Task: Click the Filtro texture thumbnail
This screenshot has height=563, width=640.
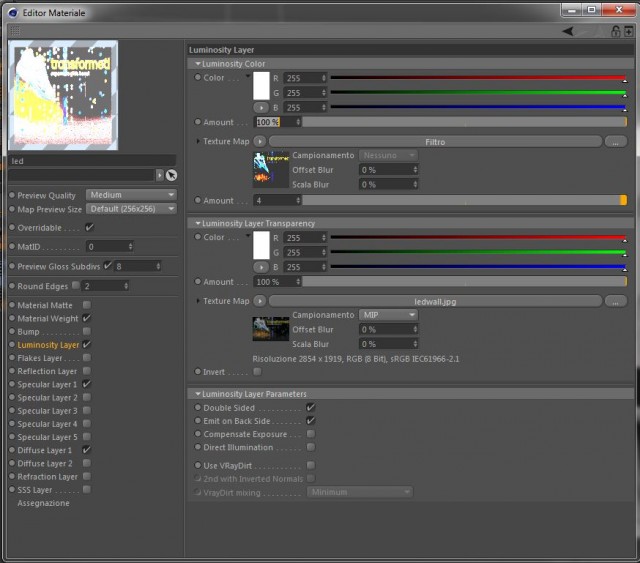Action: coord(271,169)
